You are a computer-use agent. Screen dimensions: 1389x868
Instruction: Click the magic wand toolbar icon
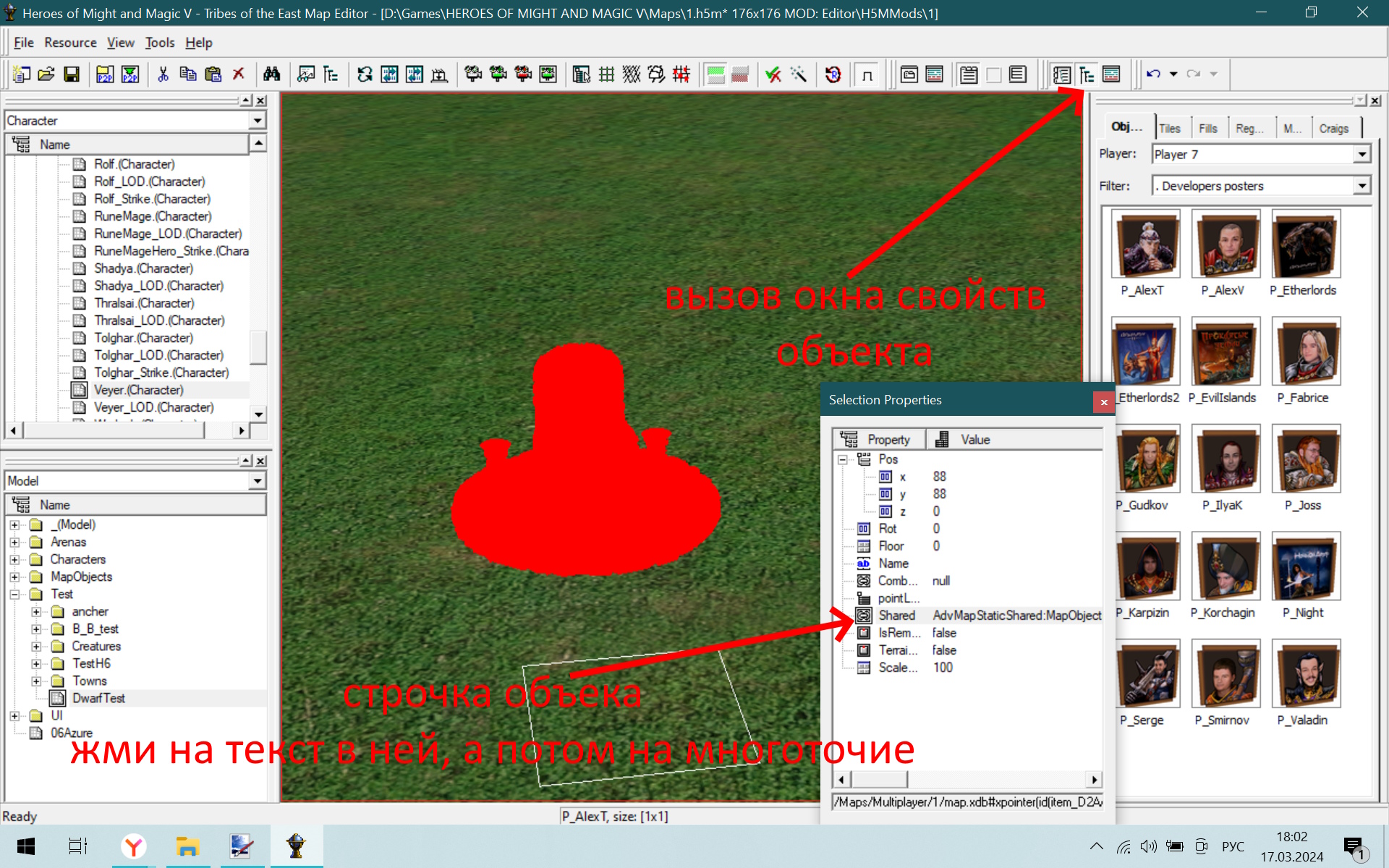(x=799, y=75)
